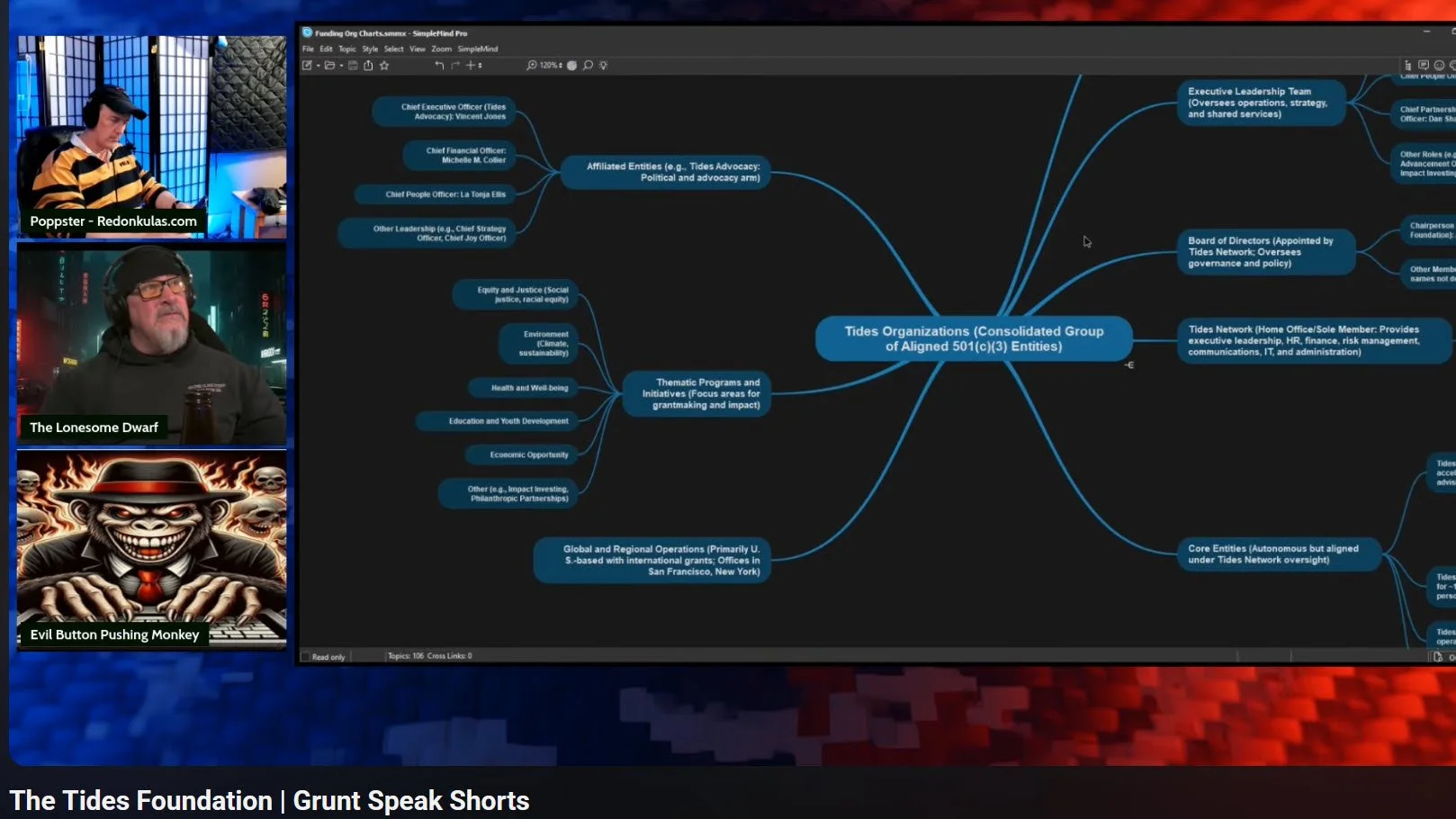Viewport: 1456px width, 819px height.
Task: Open the View menu
Action: click(x=418, y=49)
